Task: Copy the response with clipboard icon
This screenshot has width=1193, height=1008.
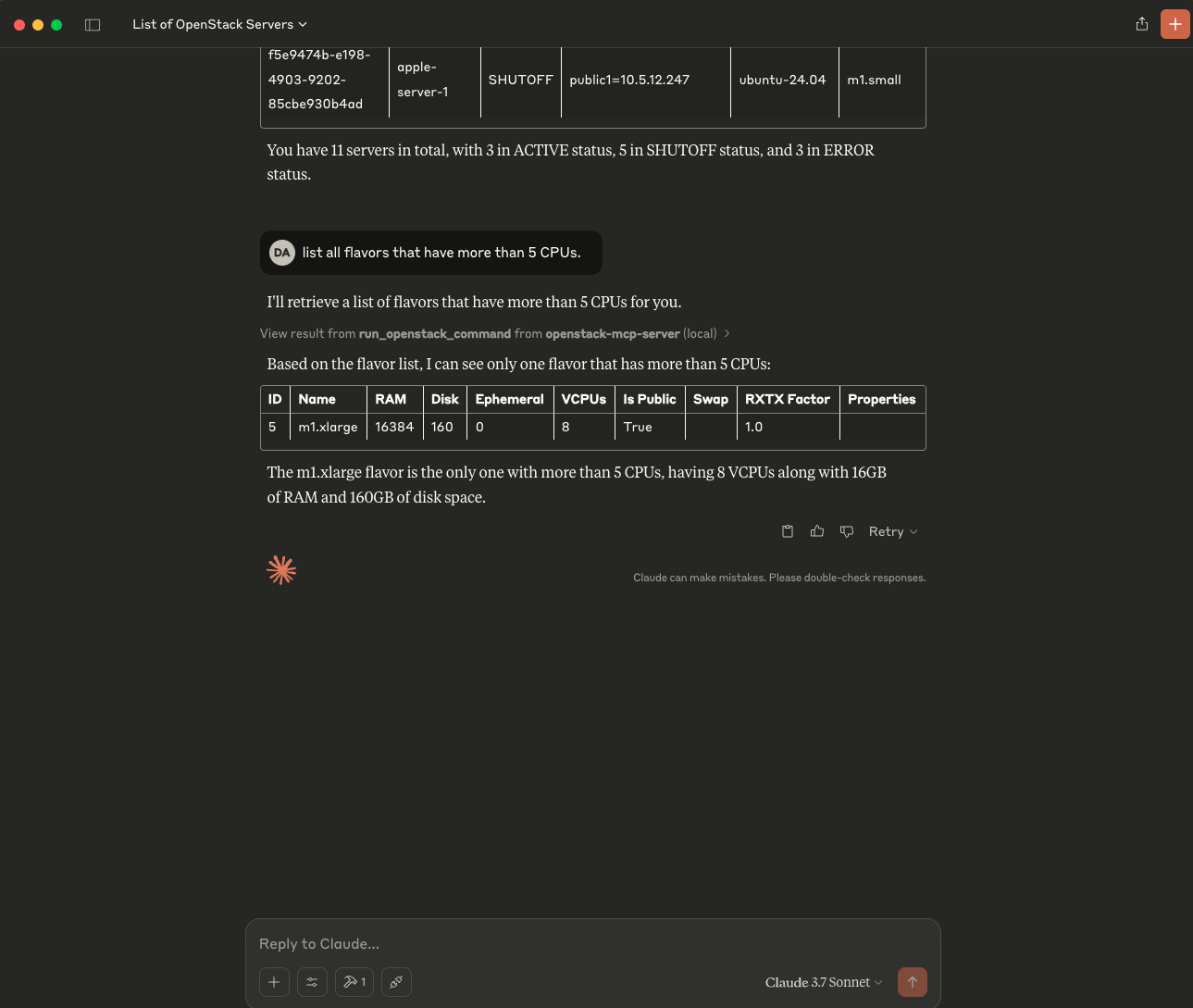Action: [788, 531]
